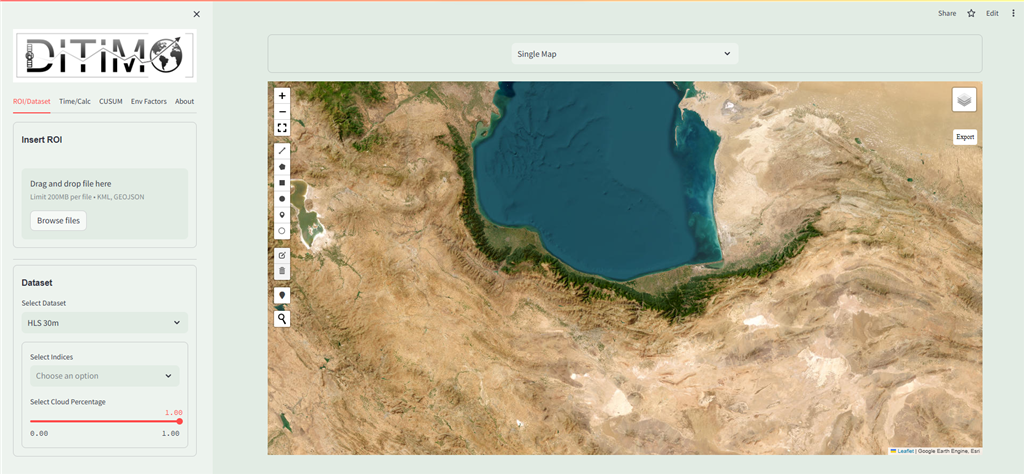Open the HLS 30m dataset dropdown
This screenshot has height=474, width=1024.
(105, 322)
